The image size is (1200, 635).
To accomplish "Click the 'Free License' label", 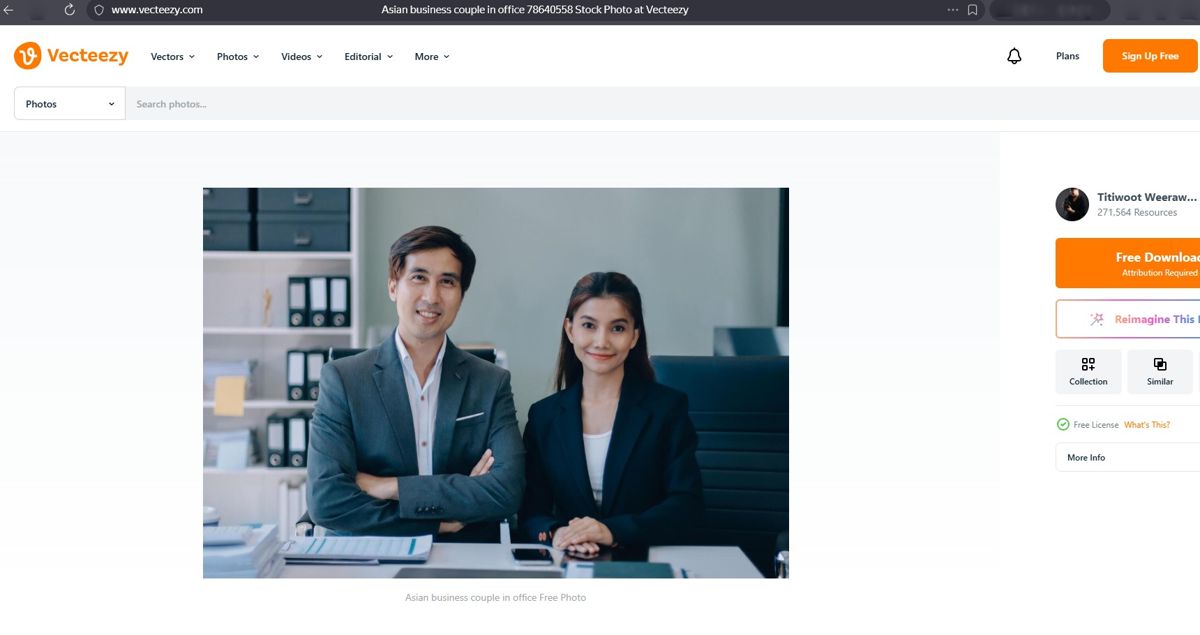I will point(1096,425).
